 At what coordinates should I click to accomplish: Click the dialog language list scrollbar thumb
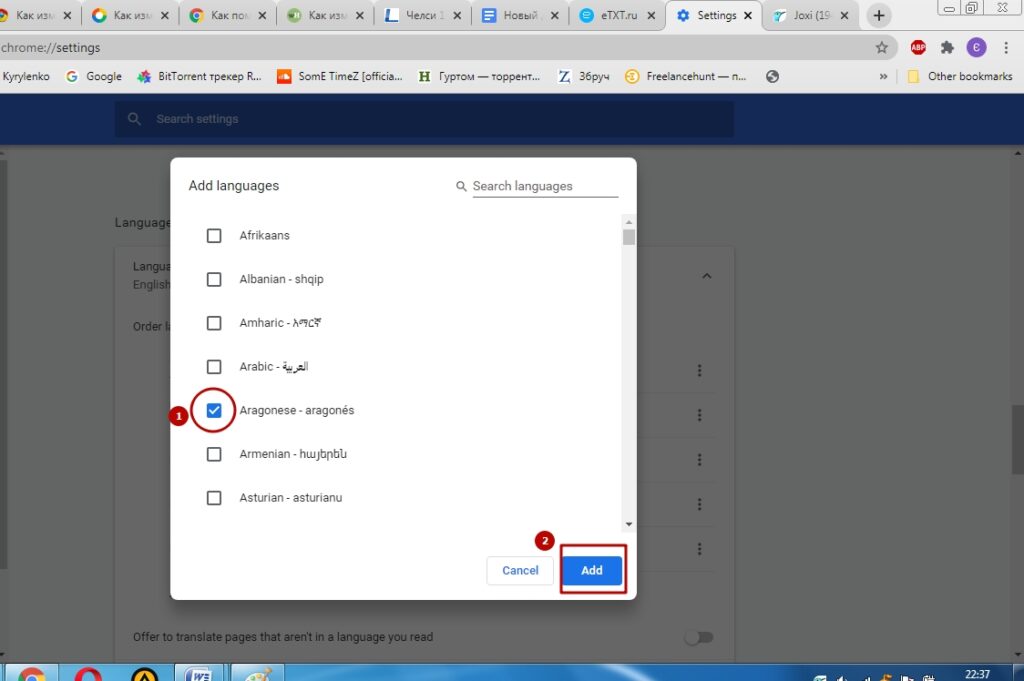coord(629,237)
